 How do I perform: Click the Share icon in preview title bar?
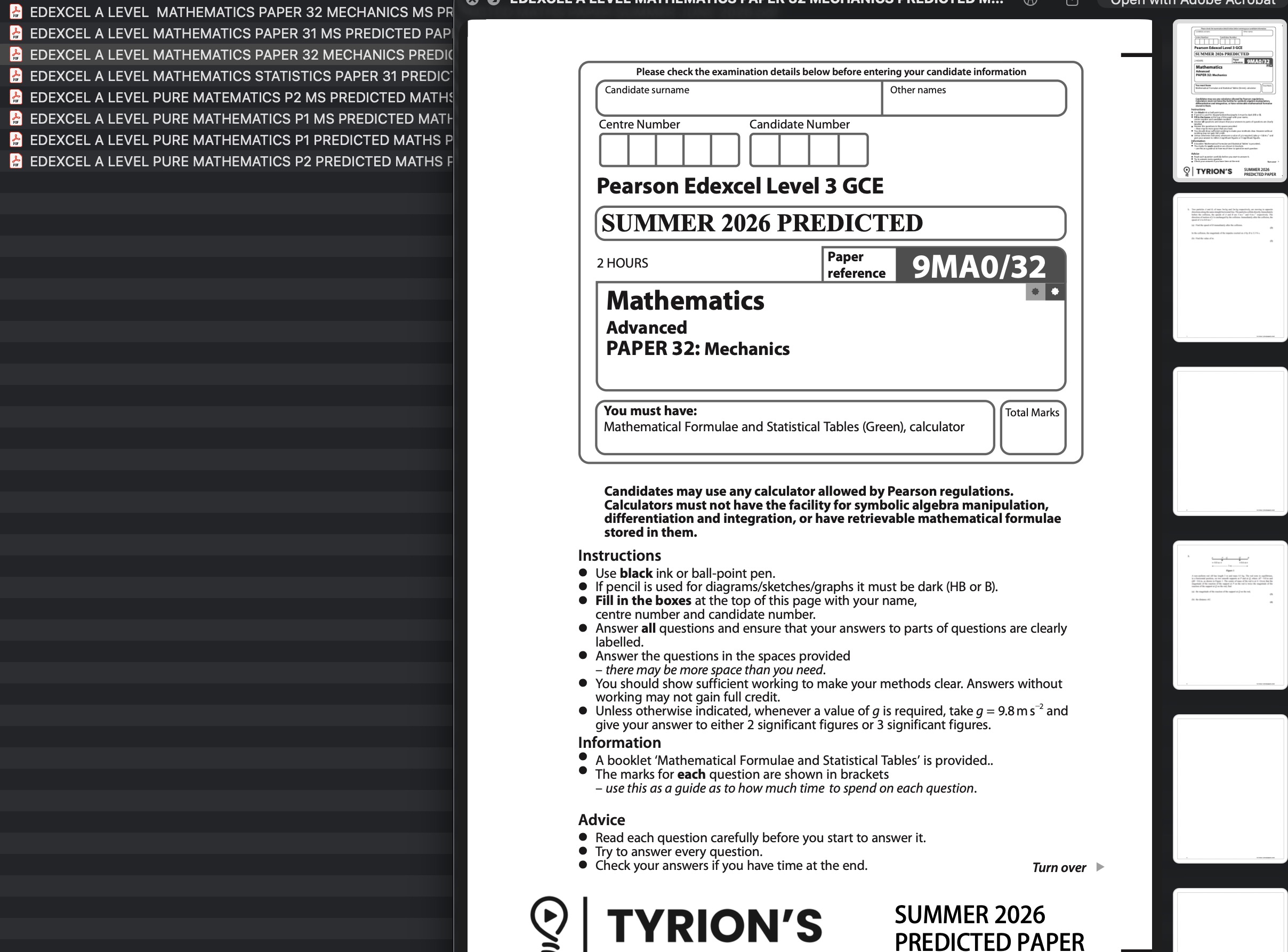[1072, 2]
